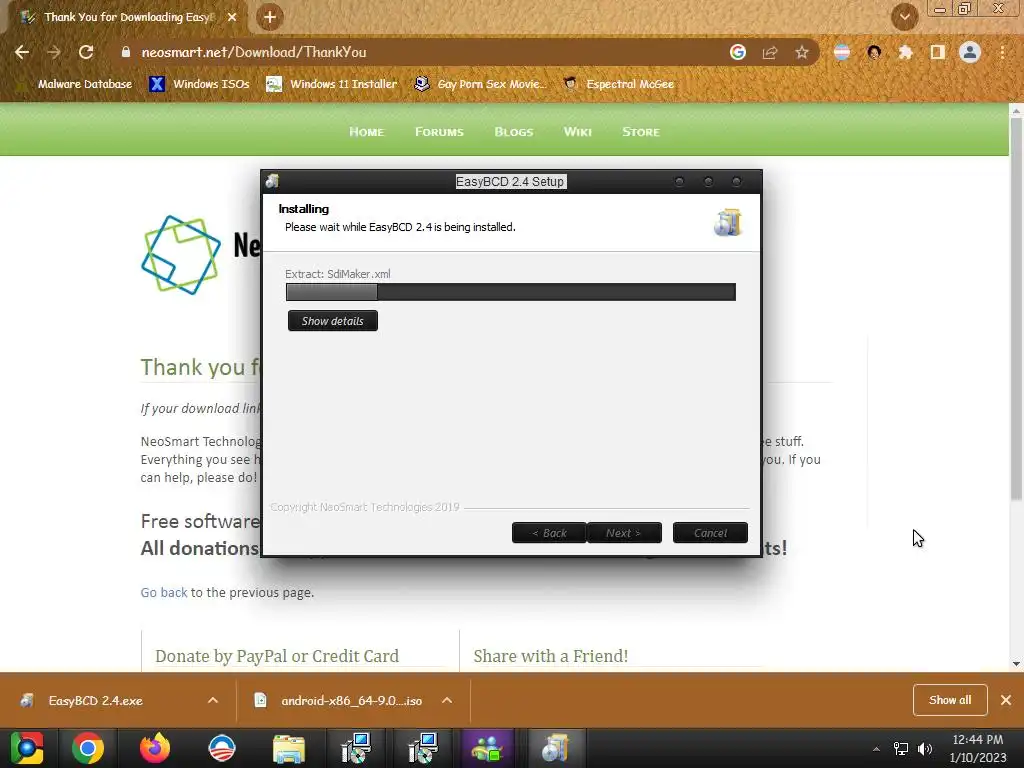Click the Google icon in the address bar
The width and height of the screenshot is (1024, 768).
[x=738, y=52]
